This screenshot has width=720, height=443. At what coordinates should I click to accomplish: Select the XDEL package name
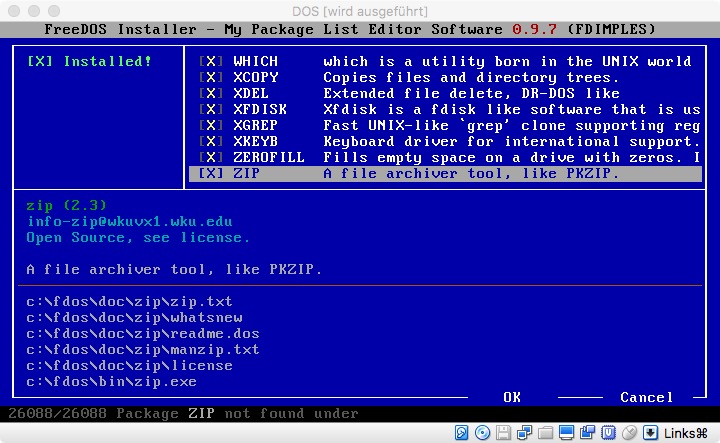pos(251,94)
